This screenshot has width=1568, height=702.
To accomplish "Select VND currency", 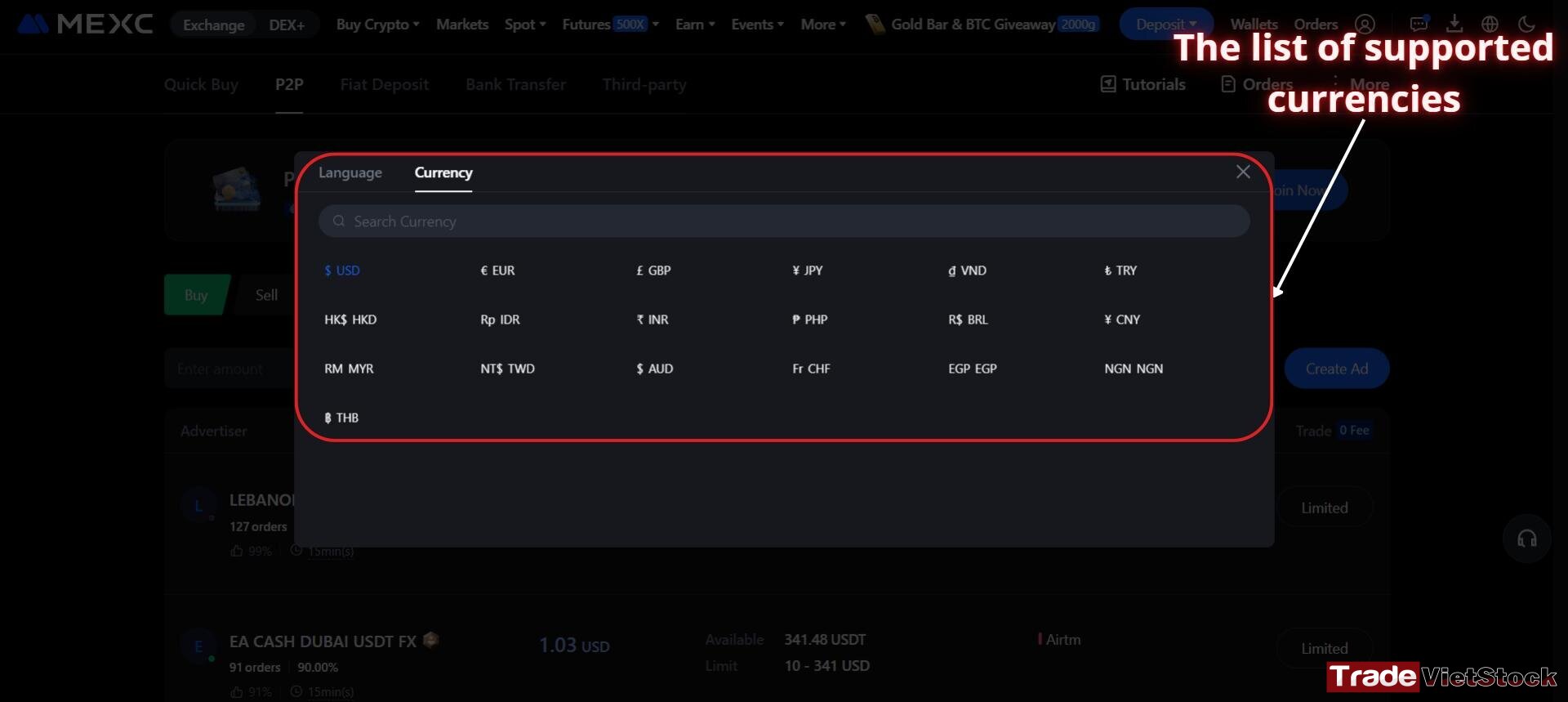I will pos(967,271).
